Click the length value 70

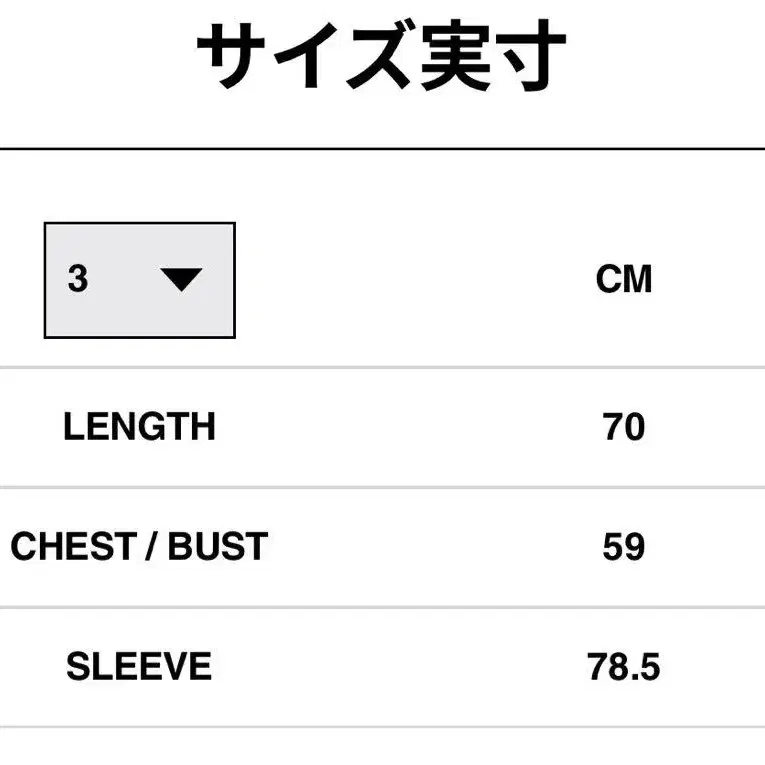[623, 428]
